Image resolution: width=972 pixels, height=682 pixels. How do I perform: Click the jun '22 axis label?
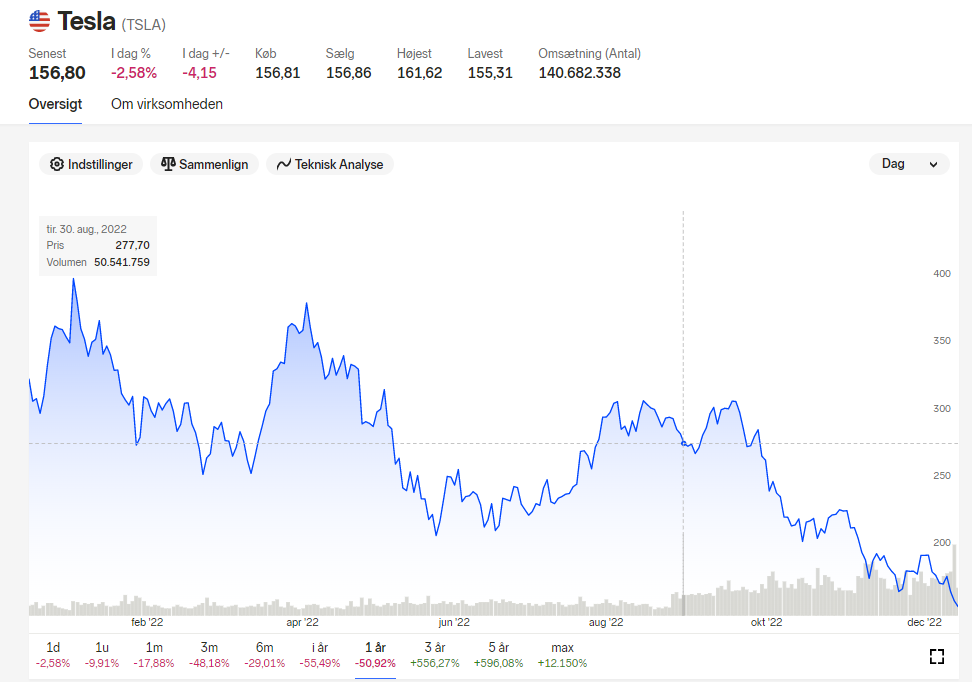[x=454, y=622]
